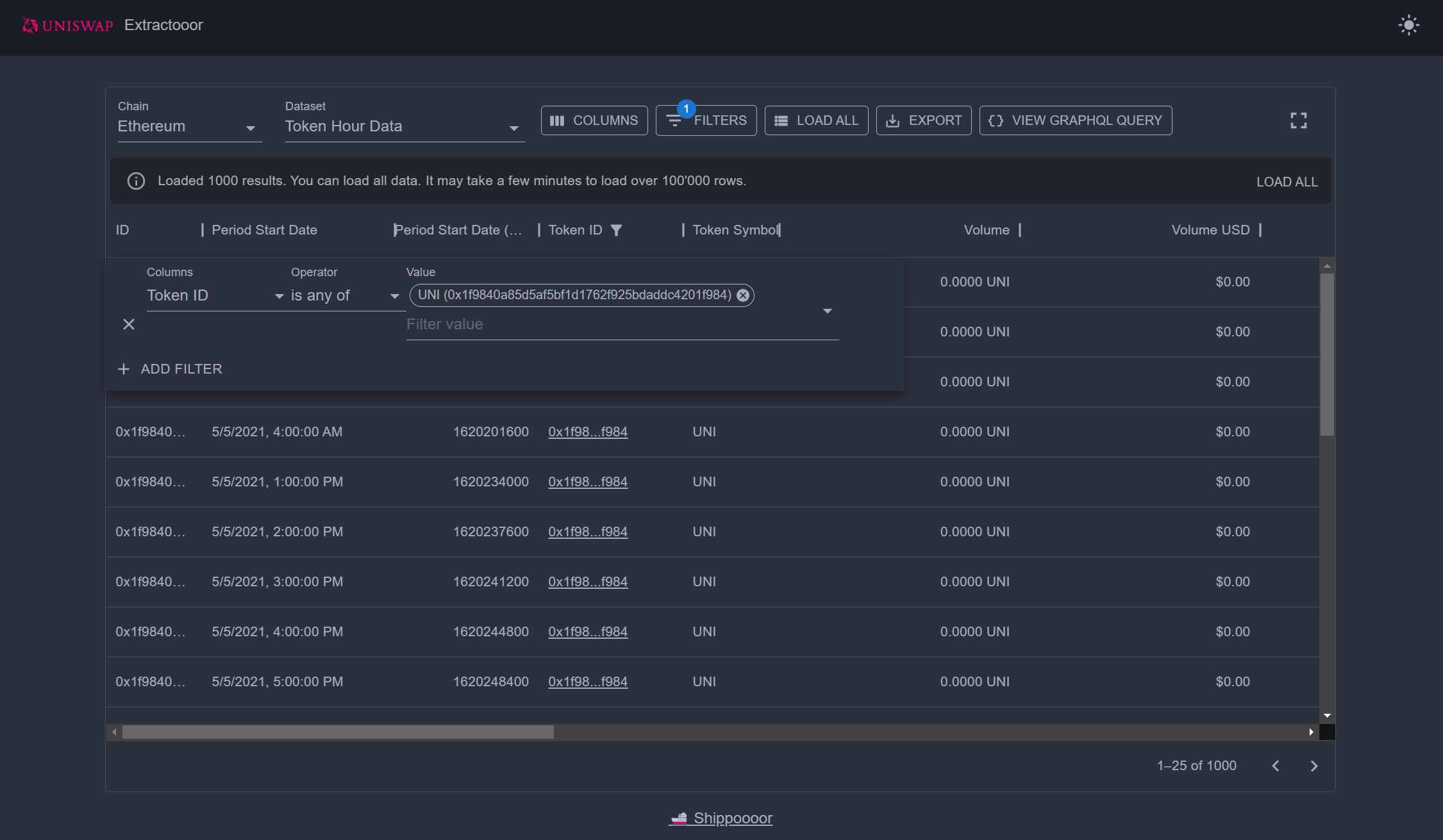Remove the UNI chip from filter value
Viewport: 1443px width, 840px height.
pyautogui.click(x=742, y=295)
